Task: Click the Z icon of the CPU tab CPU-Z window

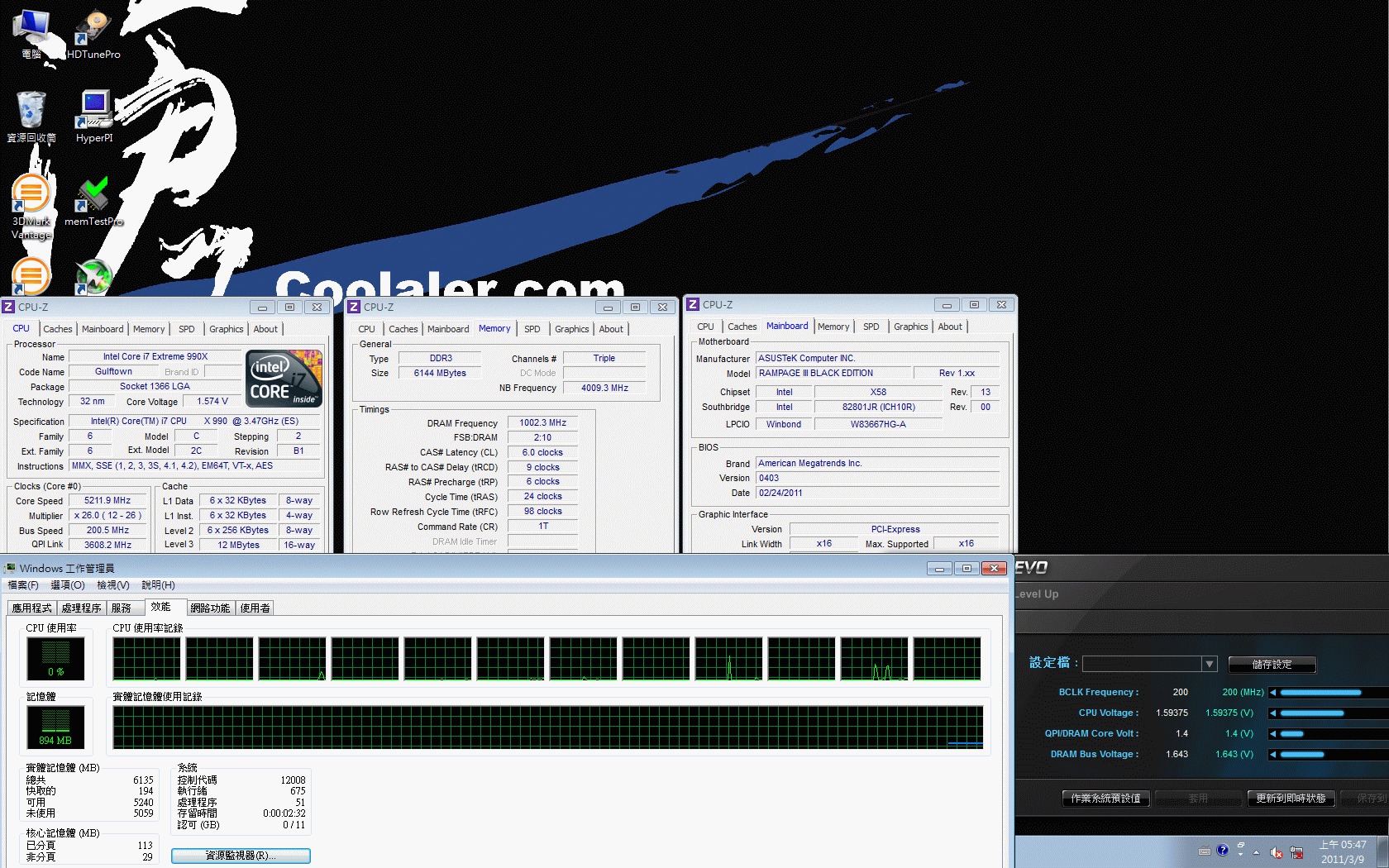Action: click(8, 307)
